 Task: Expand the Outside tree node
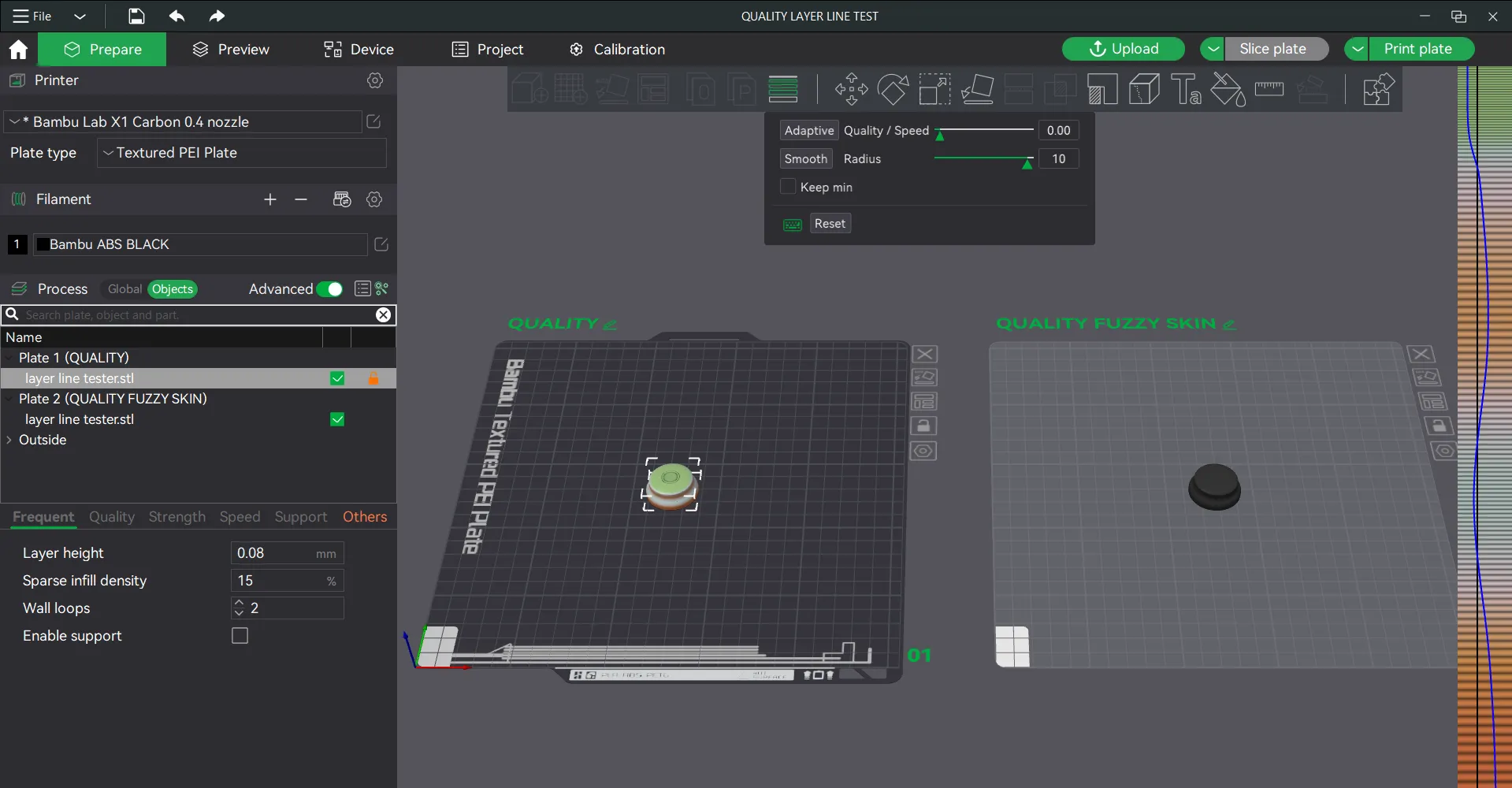pos(9,440)
